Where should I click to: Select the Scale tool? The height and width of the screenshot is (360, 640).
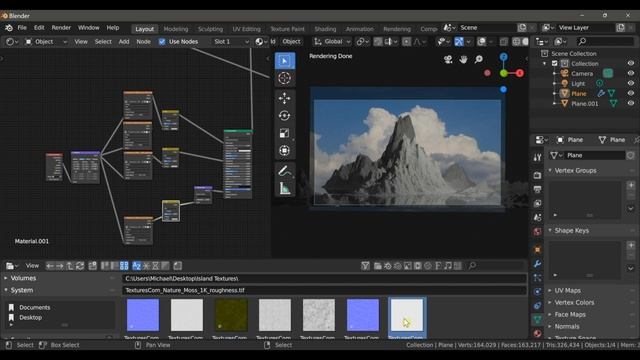[x=284, y=133]
